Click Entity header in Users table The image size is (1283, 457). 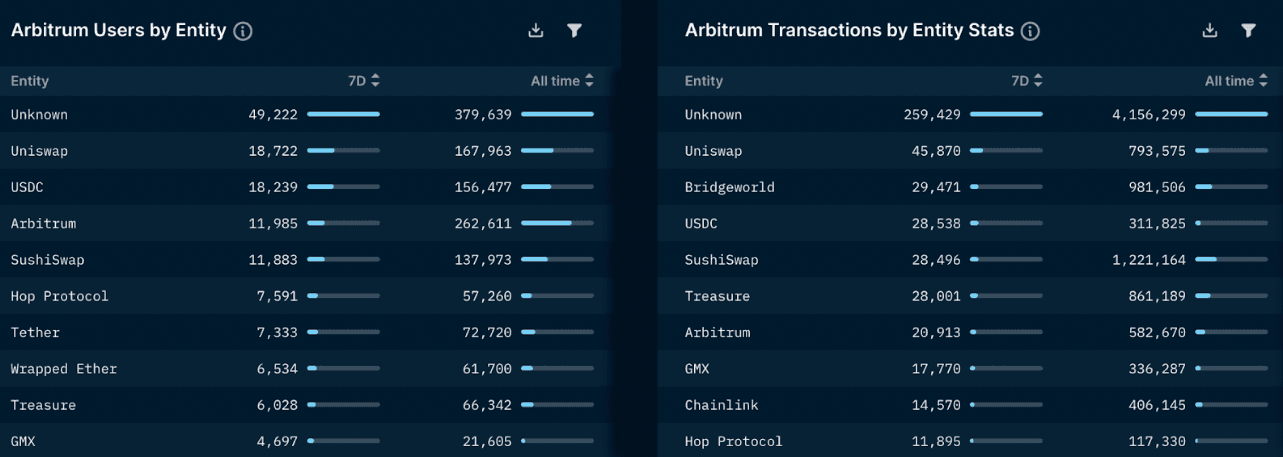[30, 81]
